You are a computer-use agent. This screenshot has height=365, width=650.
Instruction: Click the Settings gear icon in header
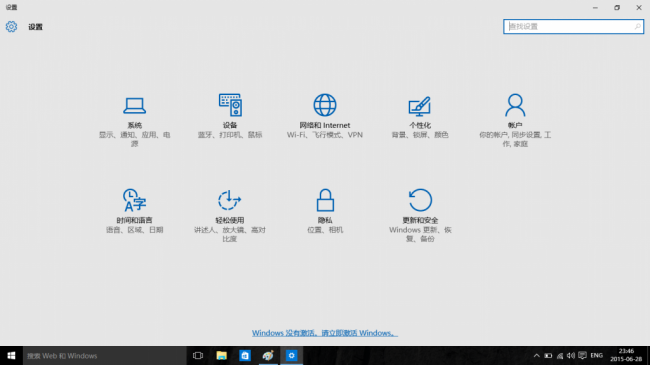pyautogui.click(x=11, y=27)
